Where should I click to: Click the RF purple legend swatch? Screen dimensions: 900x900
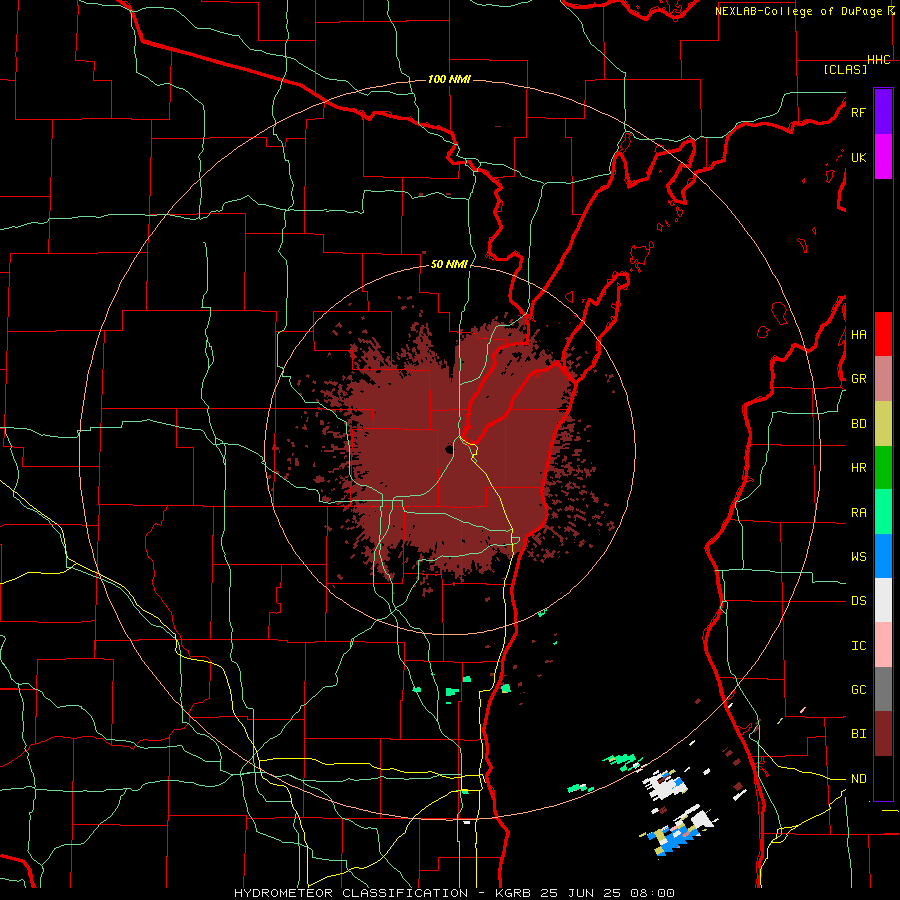(x=883, y=112)
